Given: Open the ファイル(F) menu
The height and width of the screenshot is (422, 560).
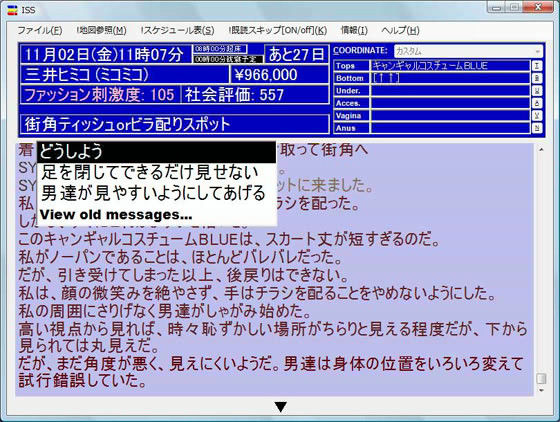Looking at the screenshot, I should (x=40, y=30).
